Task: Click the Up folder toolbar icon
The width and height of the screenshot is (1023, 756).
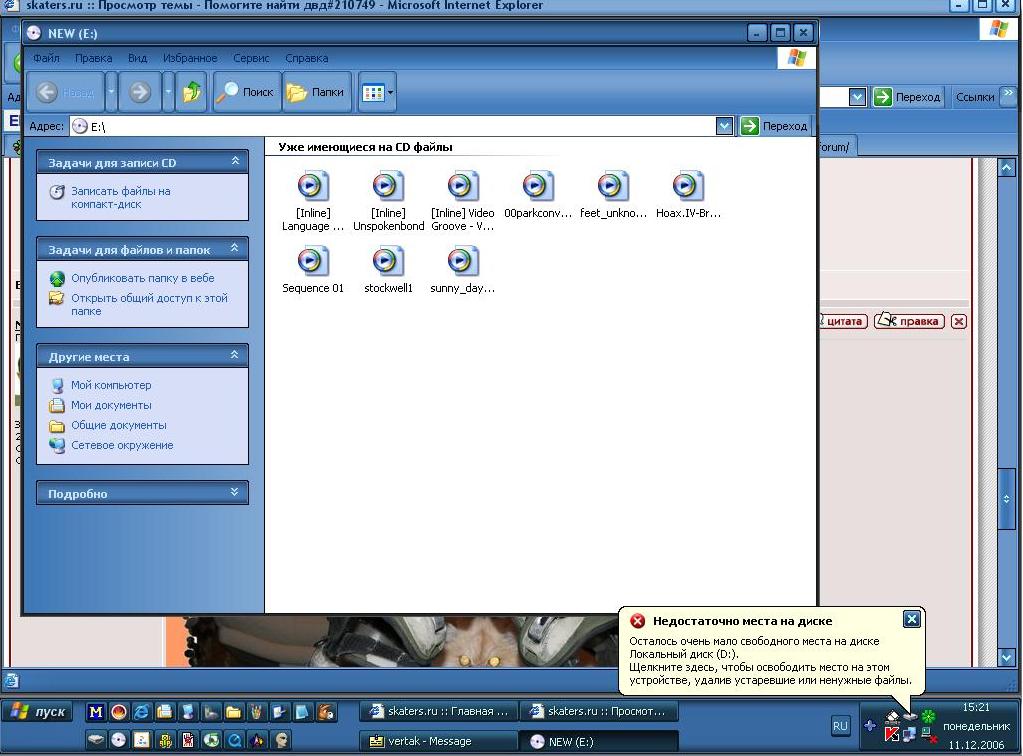Action: point(192,92)
